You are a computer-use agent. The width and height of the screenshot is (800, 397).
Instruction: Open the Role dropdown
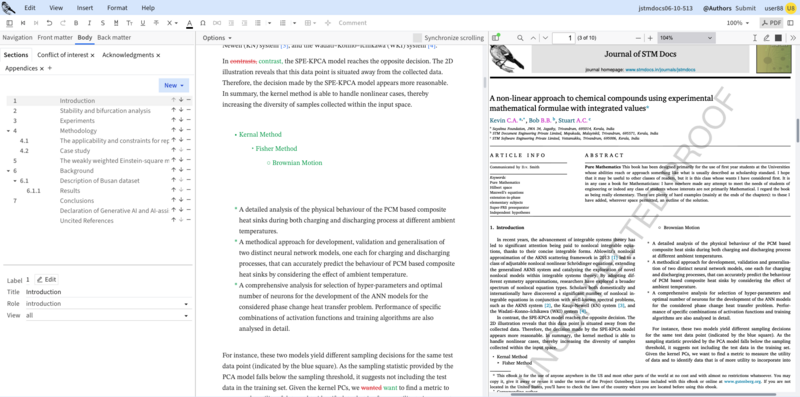pos(109,304)
